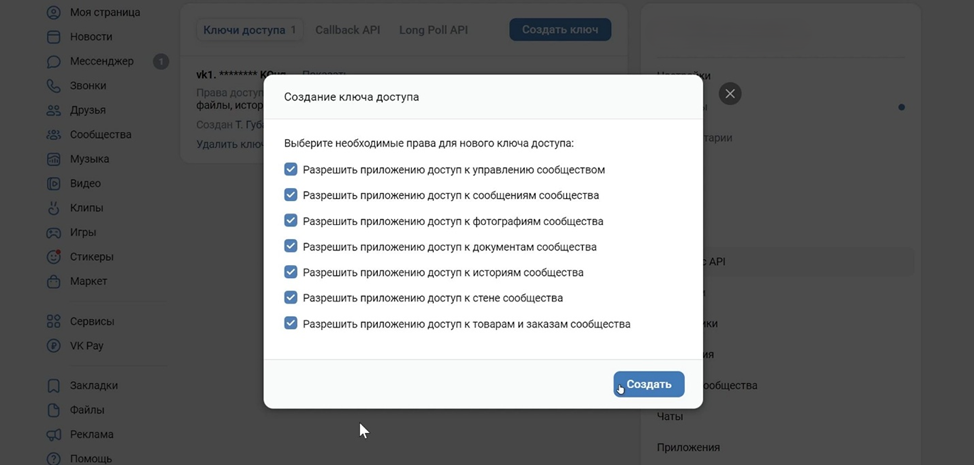This screenshot has height=465, width=974.
Task: Click the Messenger speech bubble icon
Action: click(x=53, y=61)
